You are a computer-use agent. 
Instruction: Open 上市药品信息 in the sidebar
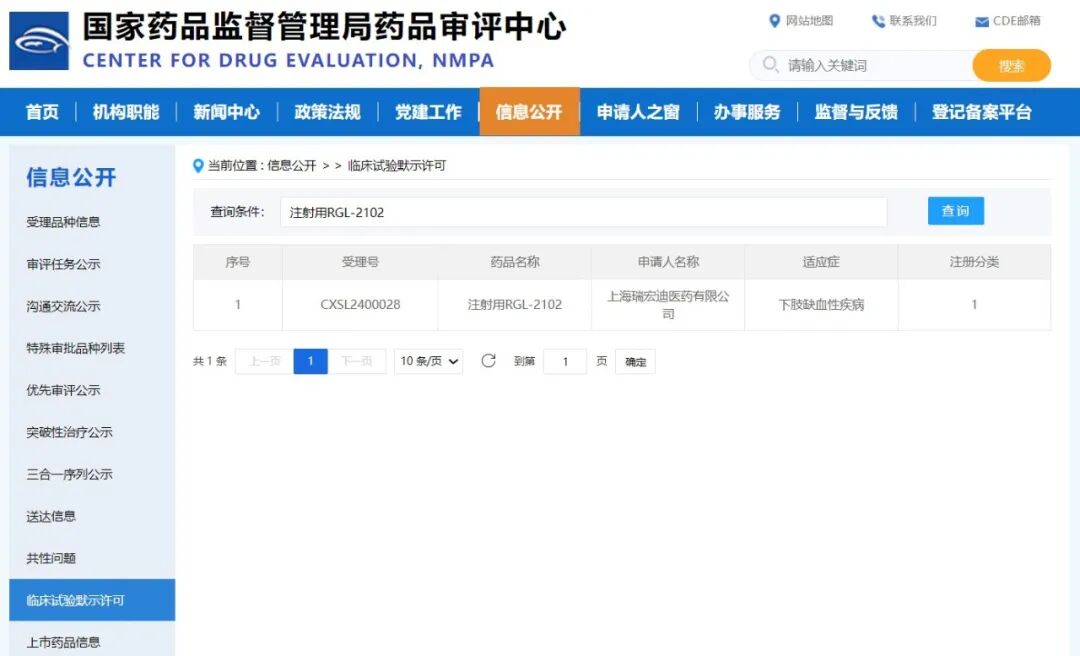(63, 642)
